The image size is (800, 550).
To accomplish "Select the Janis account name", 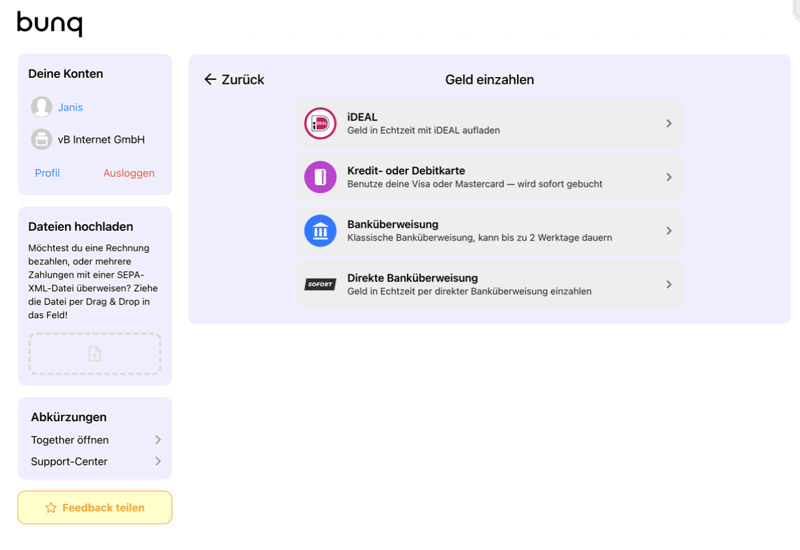I will [x=70, y=107].
